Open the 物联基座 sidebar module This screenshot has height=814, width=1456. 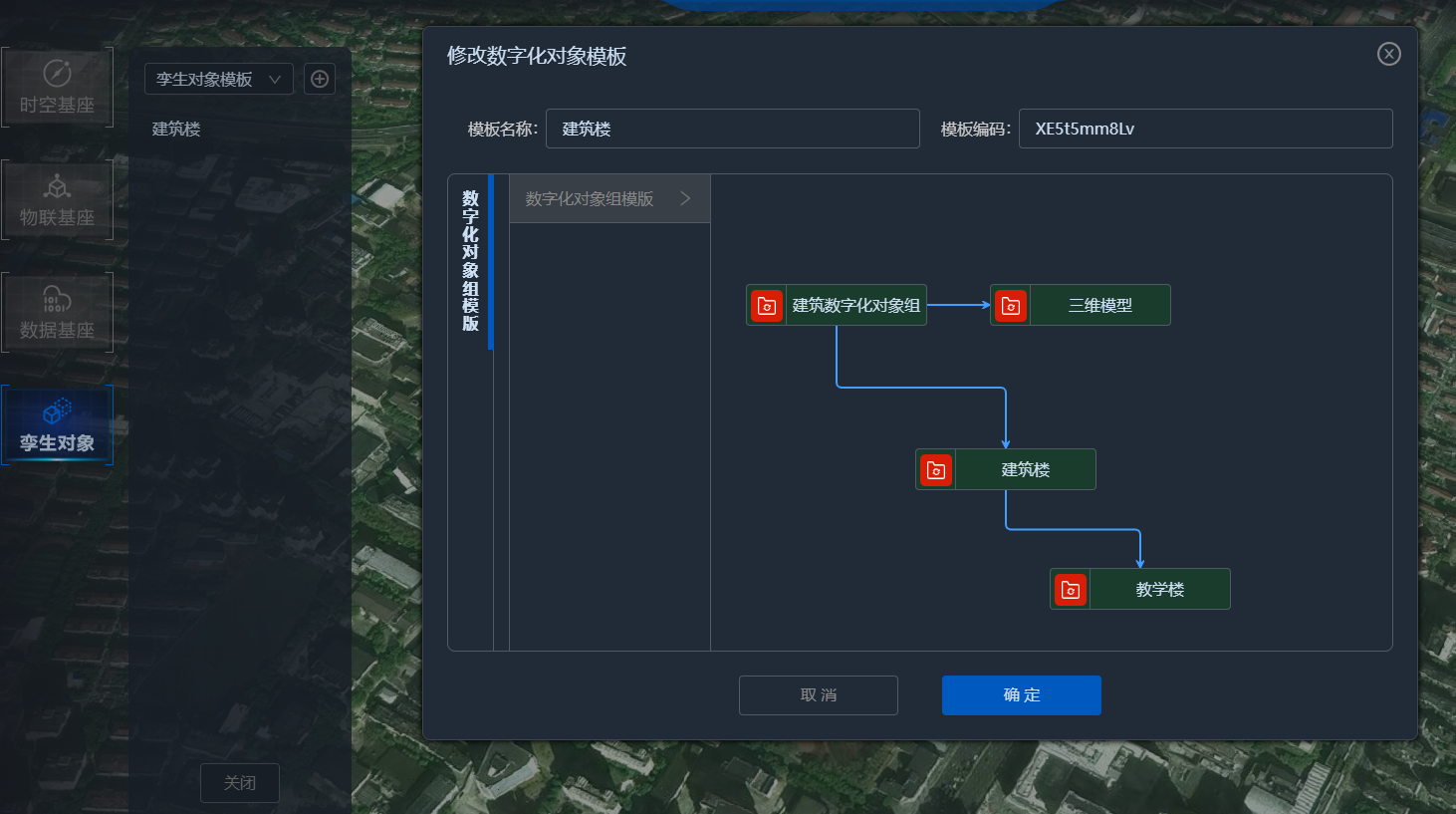coord(57,199)
